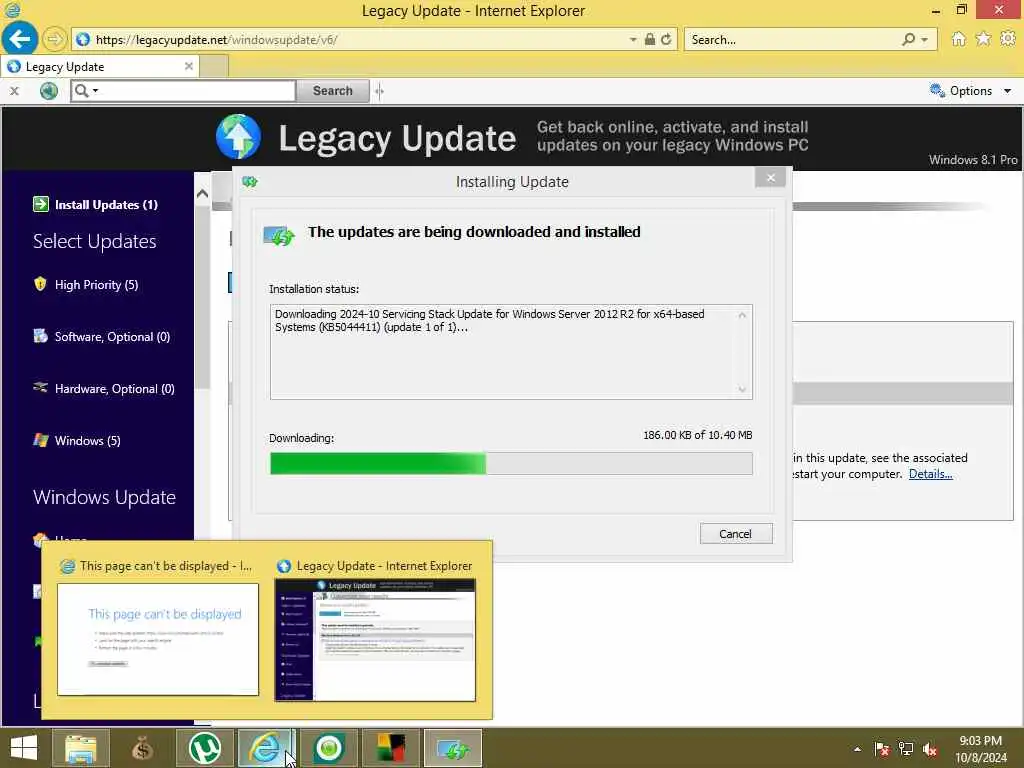Viewport: 1024px width, 768px height.
Task: Click Install Updates (1) in sidebar
Action: pos(106,204)
